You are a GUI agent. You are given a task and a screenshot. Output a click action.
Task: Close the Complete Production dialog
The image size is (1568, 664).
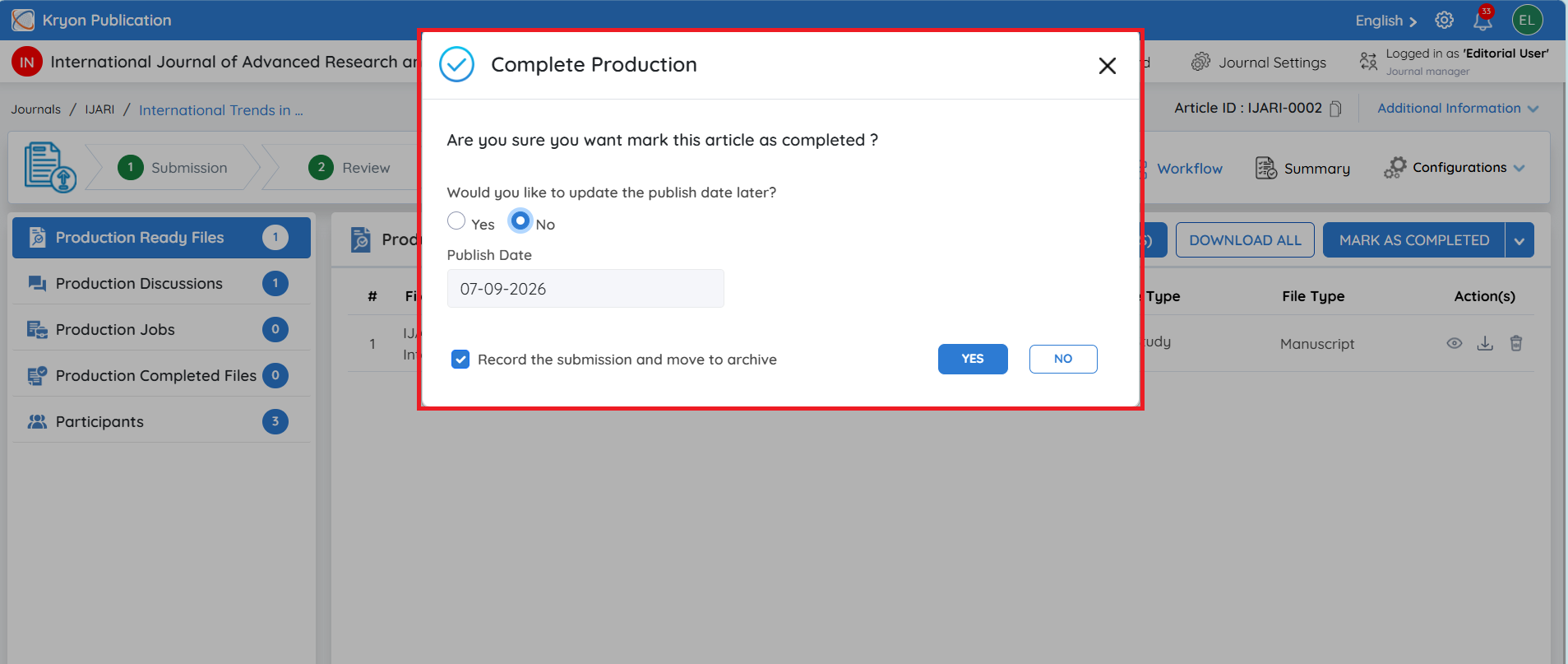click(1108, 66)
